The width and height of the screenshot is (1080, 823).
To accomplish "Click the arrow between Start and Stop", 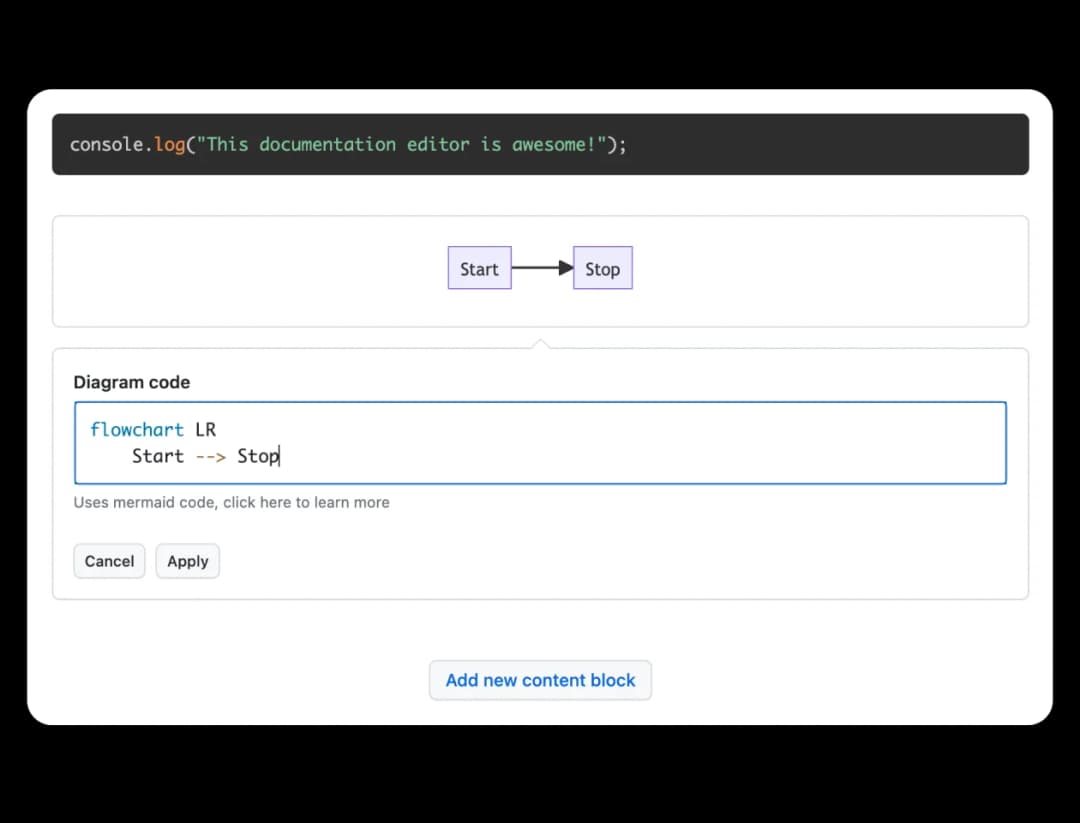I will coord(543,268).
